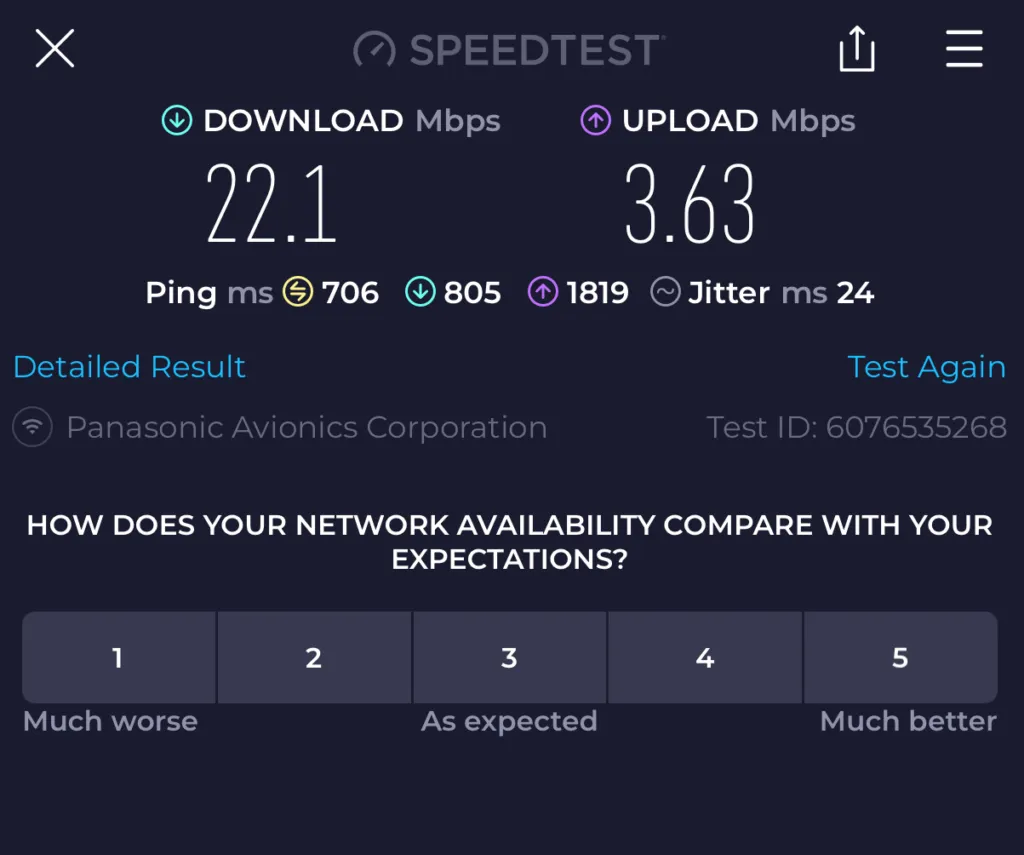Choose rating 3 (As expected)
Screen dimensions: 1024x855
pos(509,658)
